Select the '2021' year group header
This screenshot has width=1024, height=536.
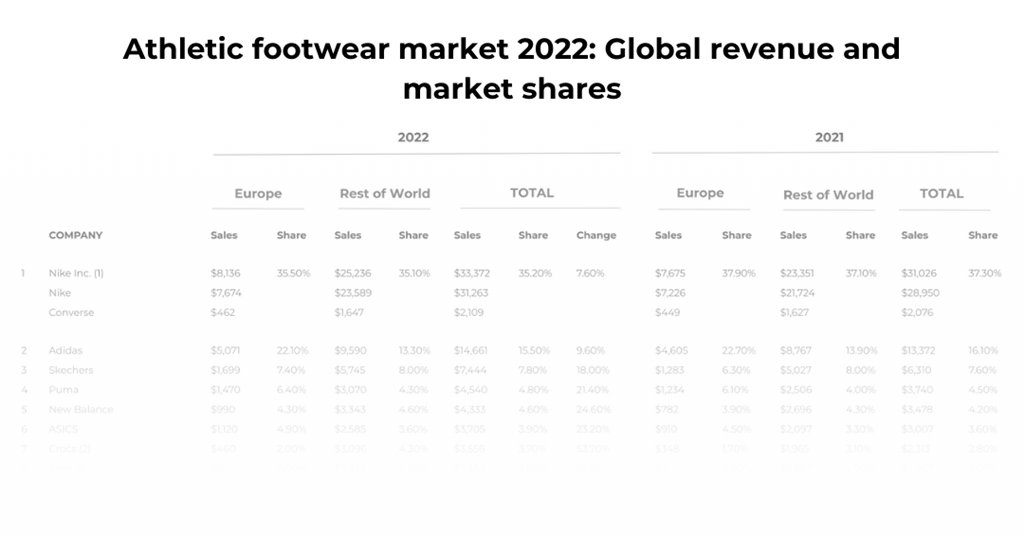(x=829, y=137)
